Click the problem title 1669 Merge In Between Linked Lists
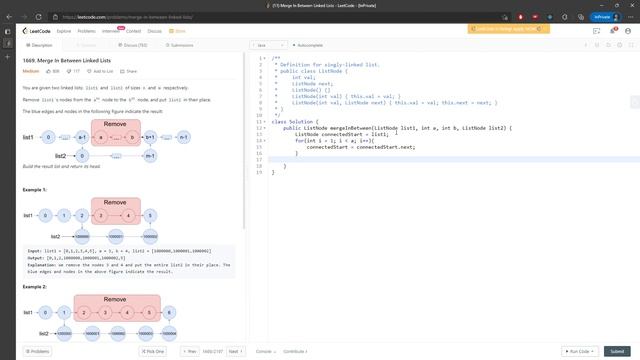Image resolution: width=640 pixels, height=360 pixels. 67,60
